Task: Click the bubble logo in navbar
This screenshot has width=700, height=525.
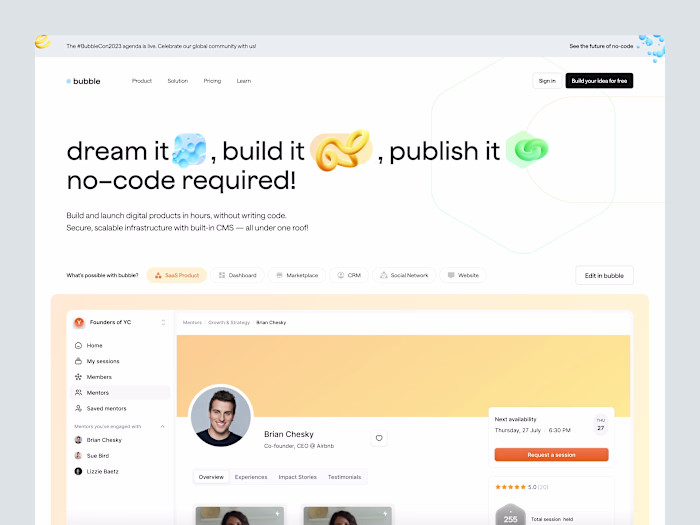Action: [83, 81]
